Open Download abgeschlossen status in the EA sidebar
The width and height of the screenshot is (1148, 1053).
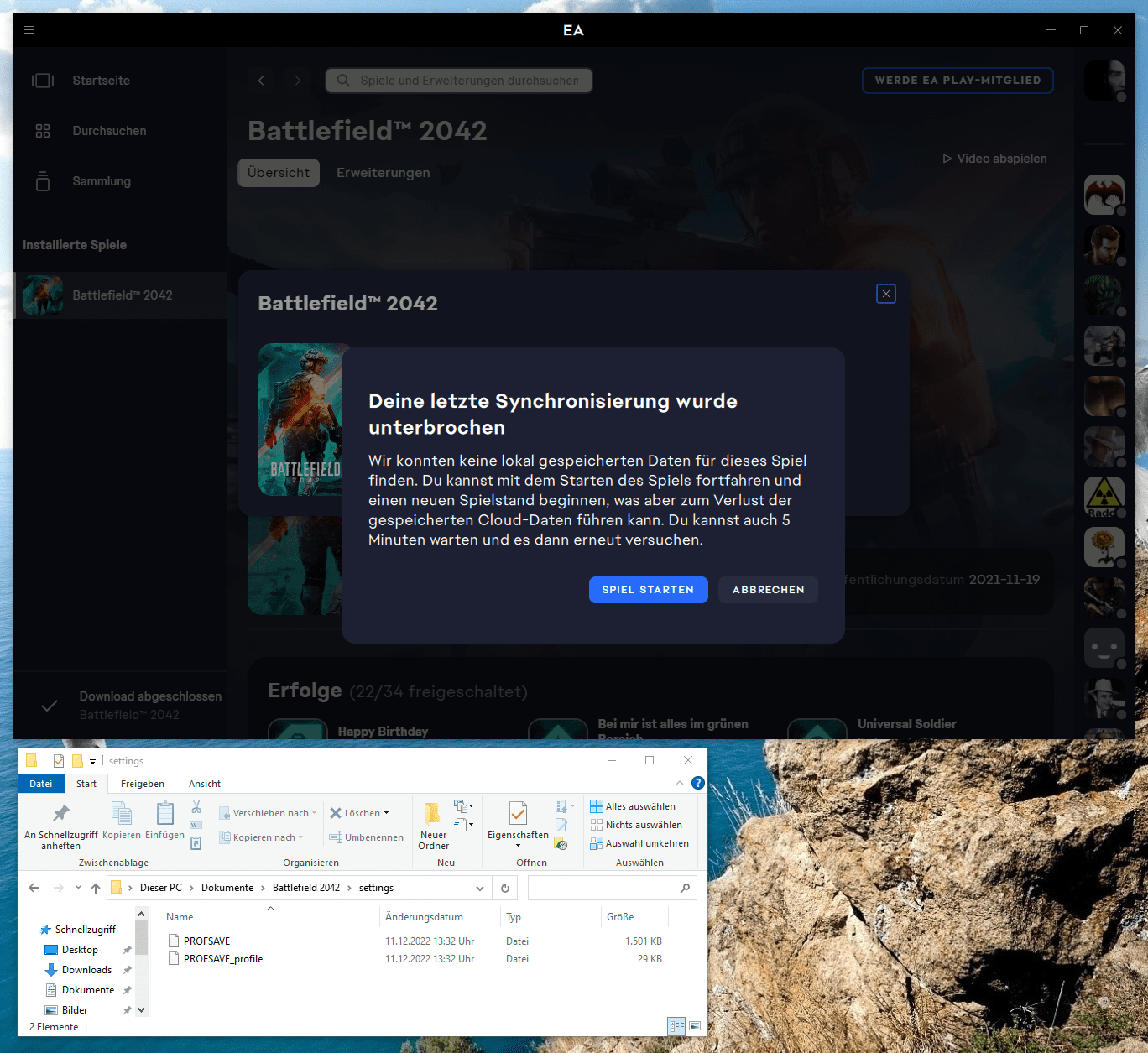click(x=120, y=706)
